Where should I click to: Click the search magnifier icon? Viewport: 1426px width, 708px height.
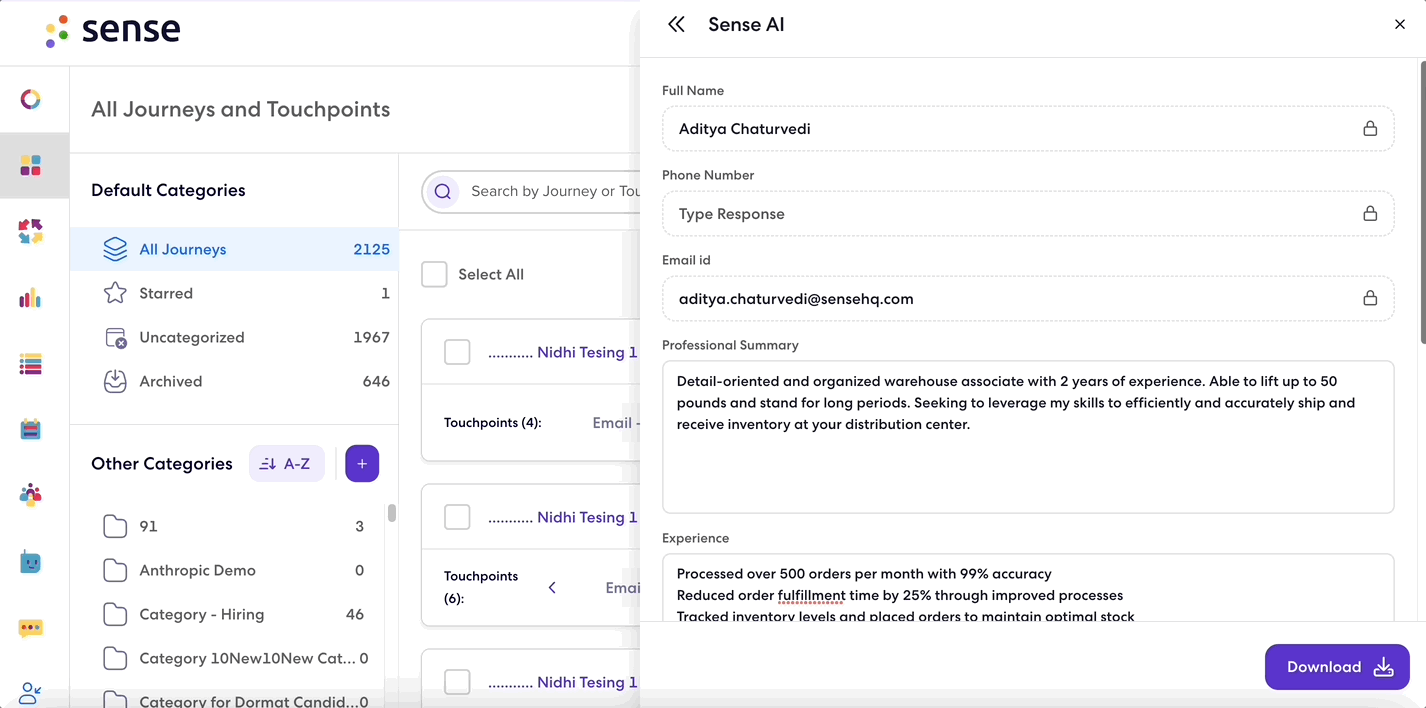pos(443,191)
